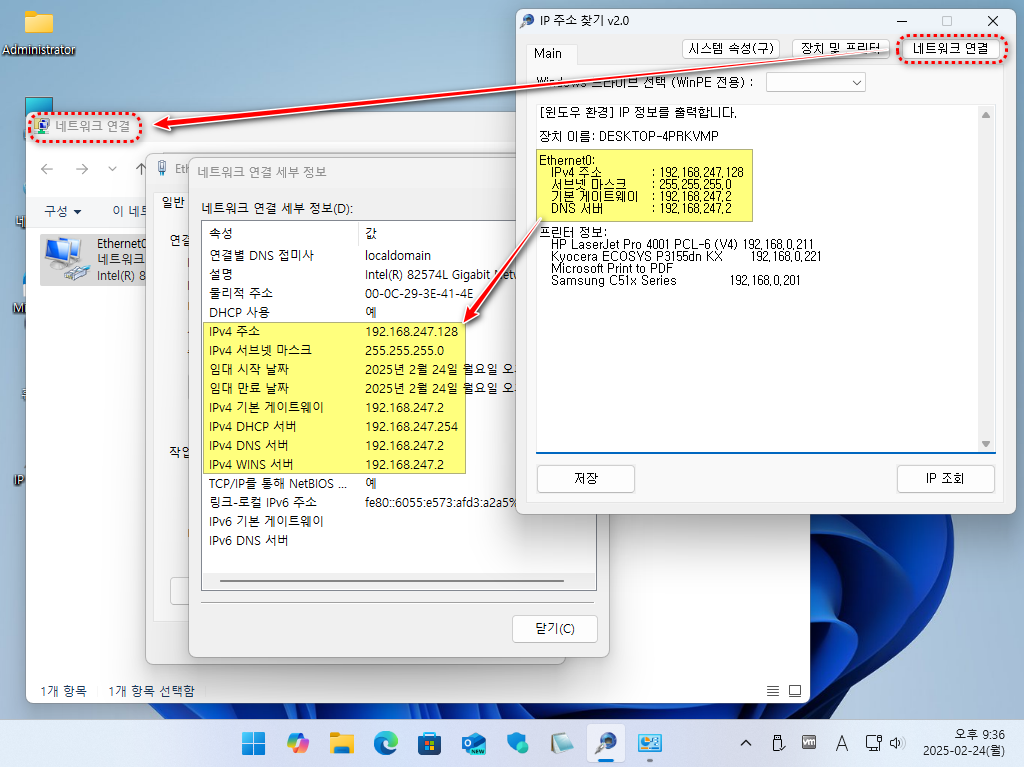Click the HP LaserJet Pro 4001 printer line

coord(682,244)
